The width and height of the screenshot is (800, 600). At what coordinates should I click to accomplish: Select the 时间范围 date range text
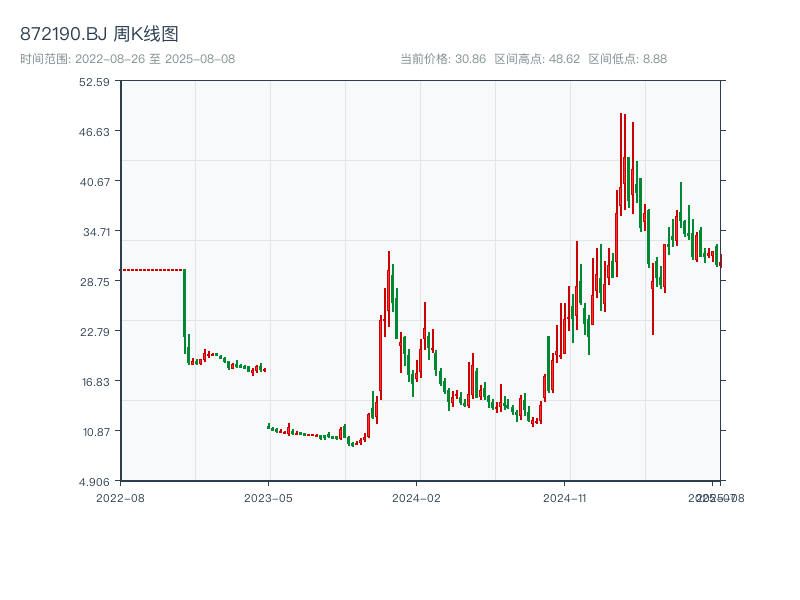click(x=127, y=59)
